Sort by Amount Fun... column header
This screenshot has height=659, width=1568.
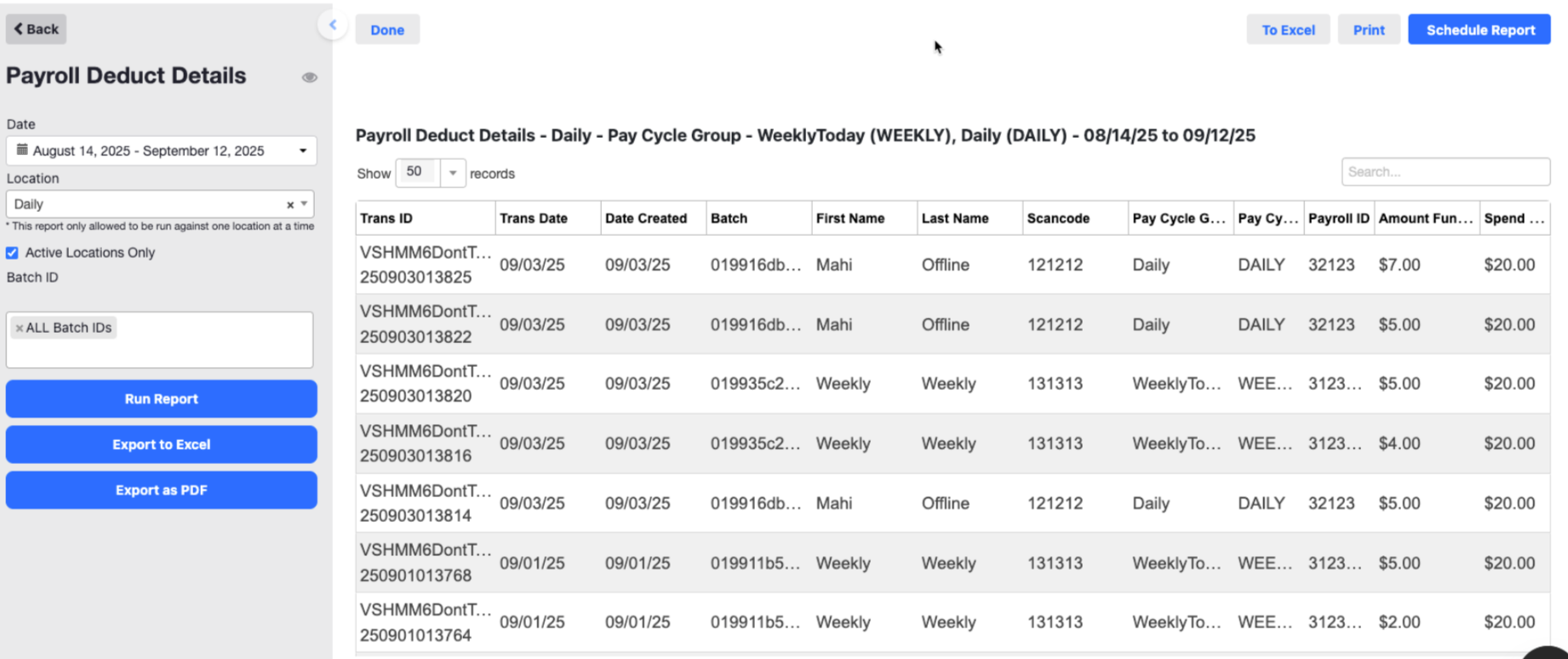(1428, 218)
